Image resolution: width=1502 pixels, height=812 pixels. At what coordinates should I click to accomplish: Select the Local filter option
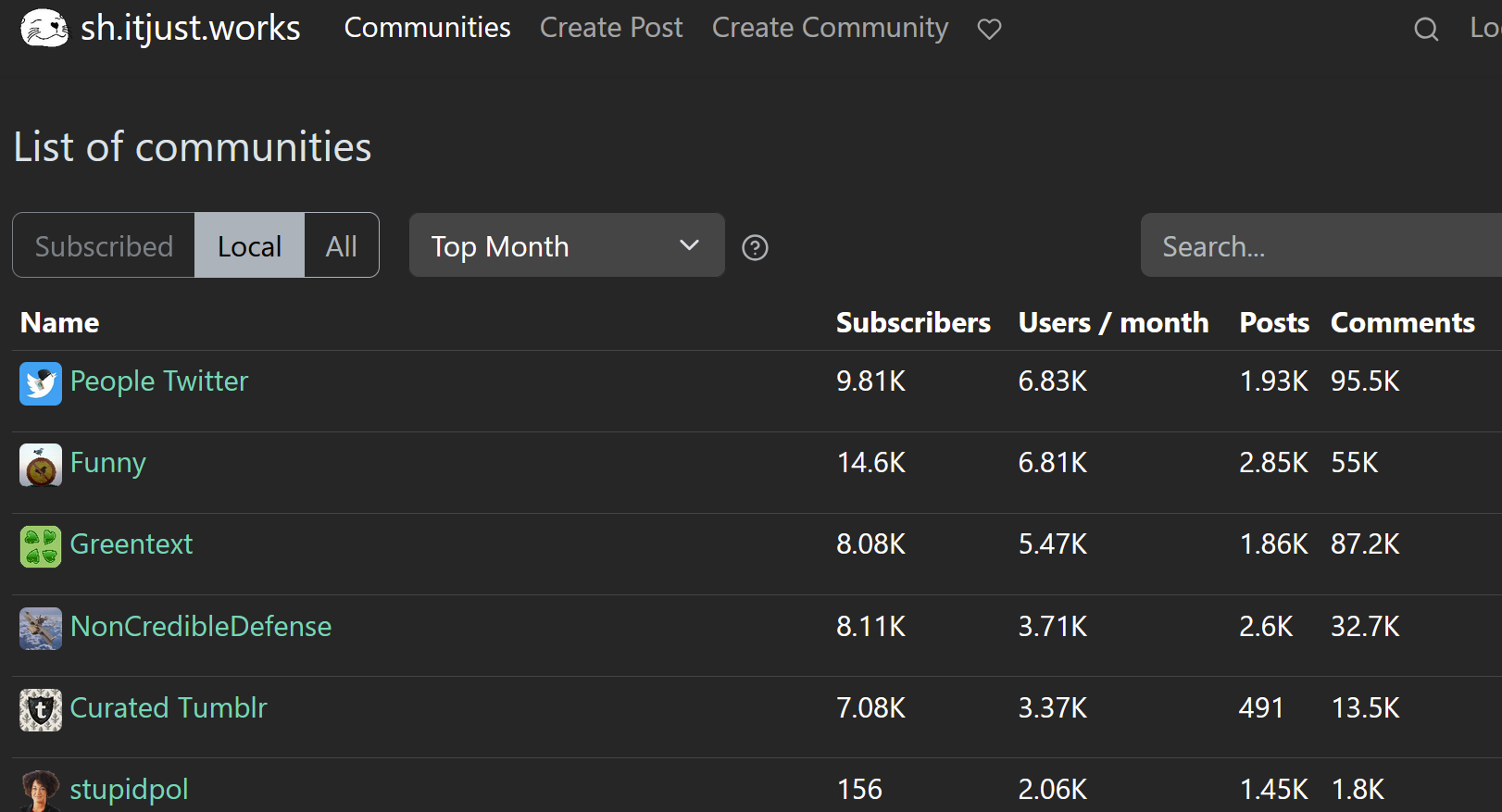pos(249,245)
